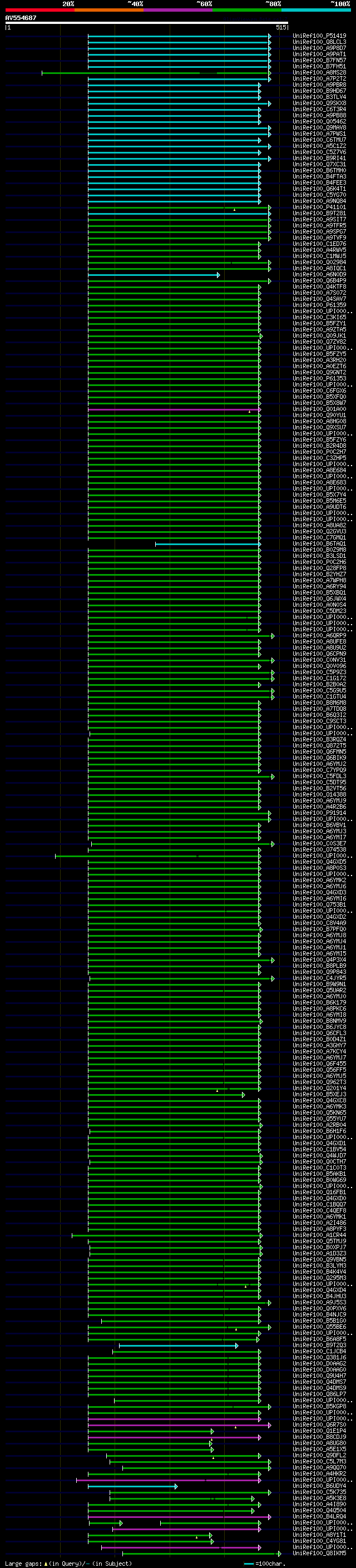Click the white query sequence bar

point(147,22)
